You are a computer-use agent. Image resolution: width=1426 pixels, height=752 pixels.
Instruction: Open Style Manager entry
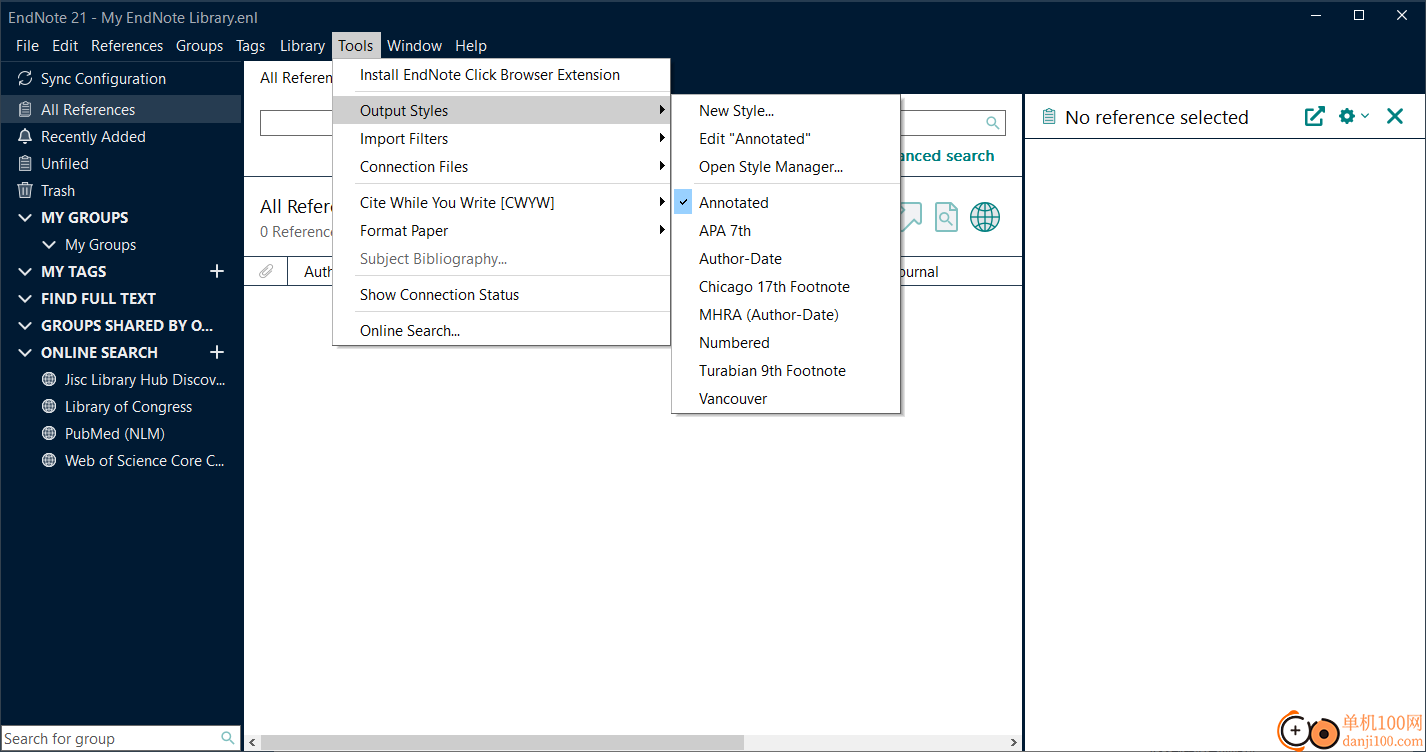[x=786, y=167]
